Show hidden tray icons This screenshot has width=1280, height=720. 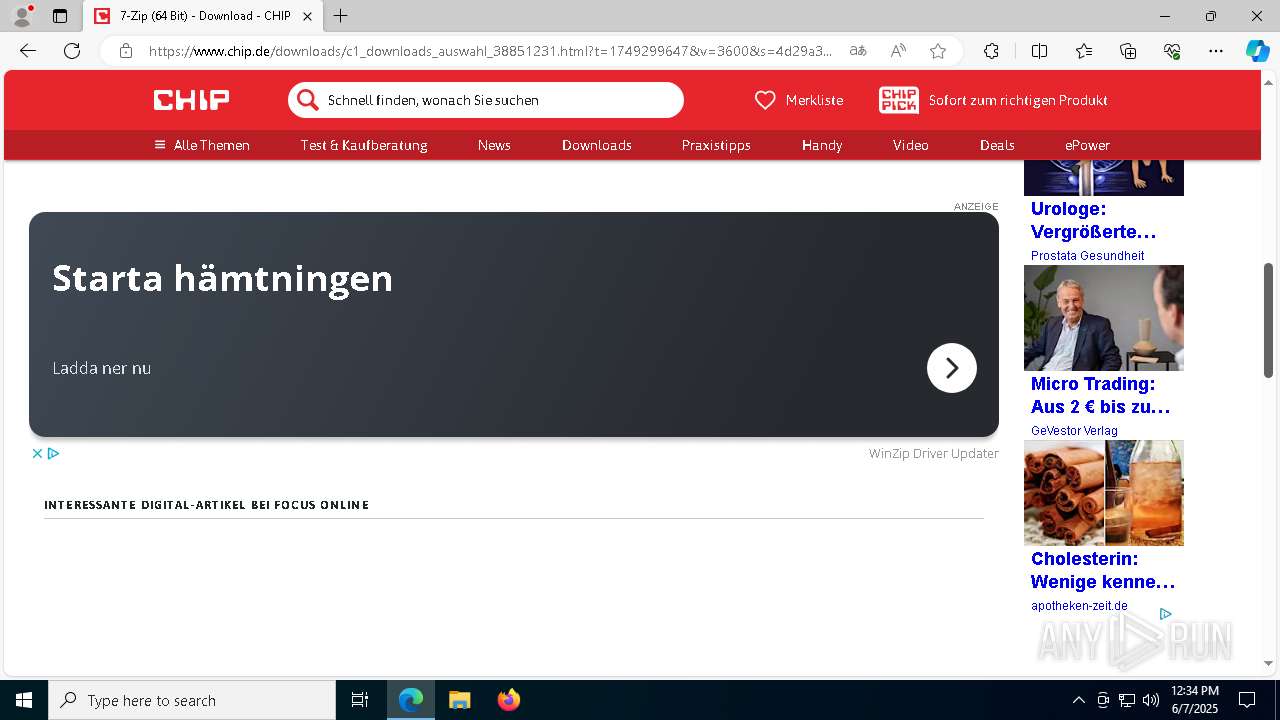point(1078,700)
